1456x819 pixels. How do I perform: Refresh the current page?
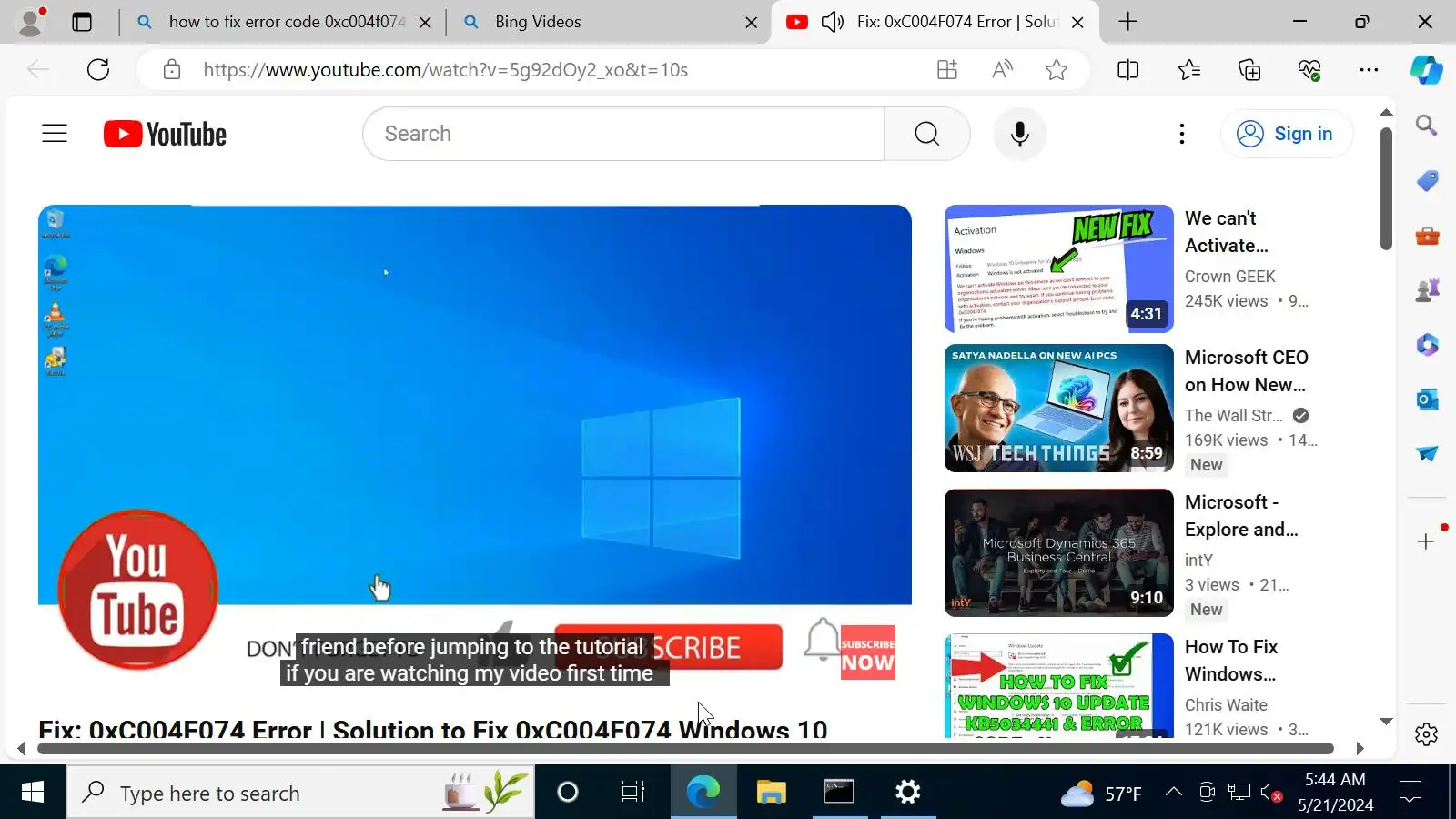coord(98,69)
